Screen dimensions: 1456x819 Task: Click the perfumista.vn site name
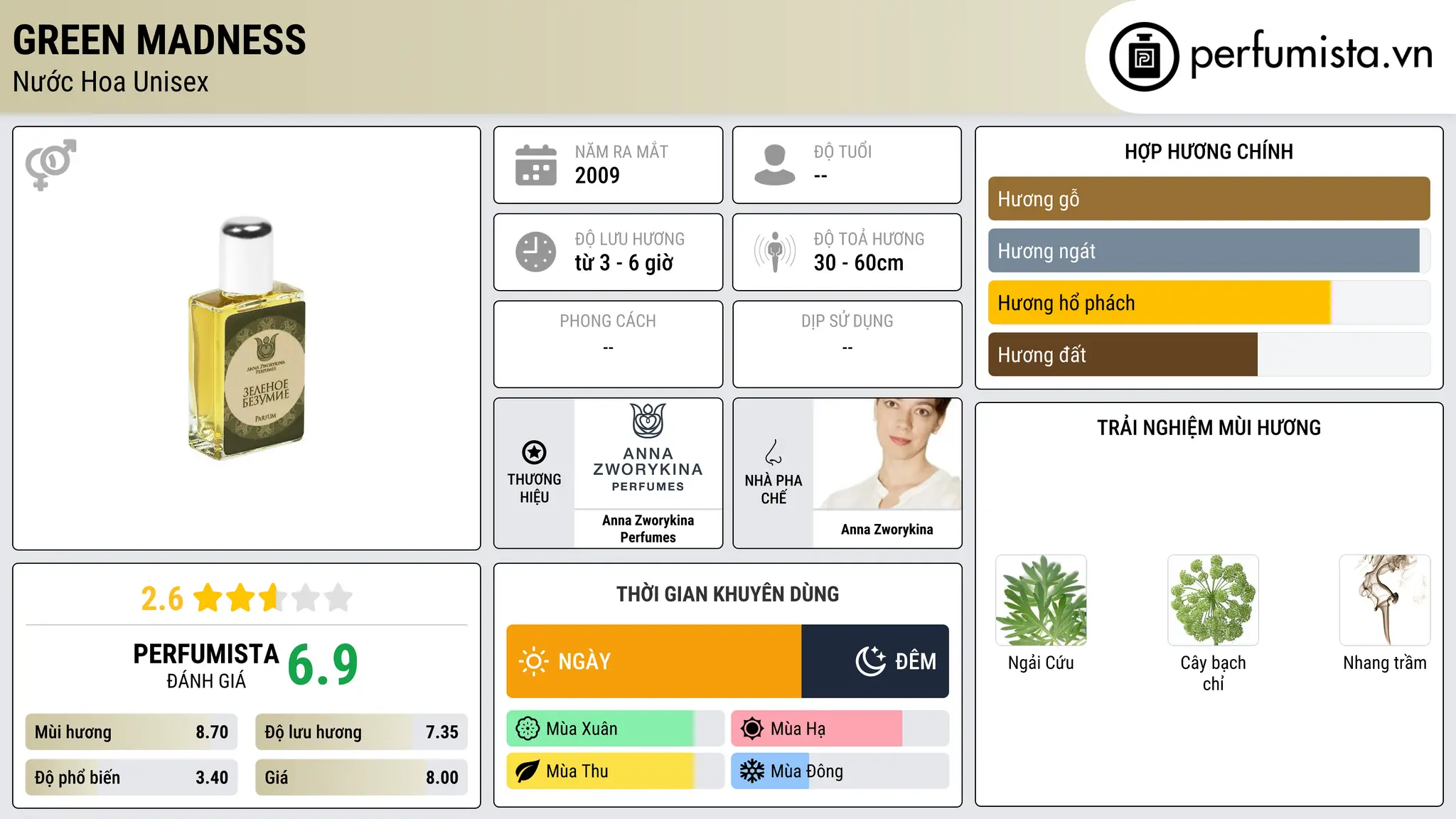1311,55
